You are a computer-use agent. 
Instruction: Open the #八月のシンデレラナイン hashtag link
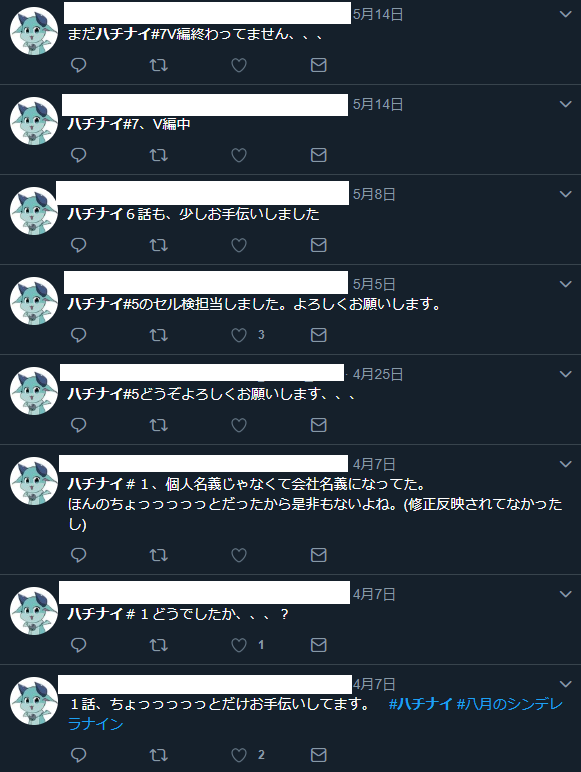[315, 714]
